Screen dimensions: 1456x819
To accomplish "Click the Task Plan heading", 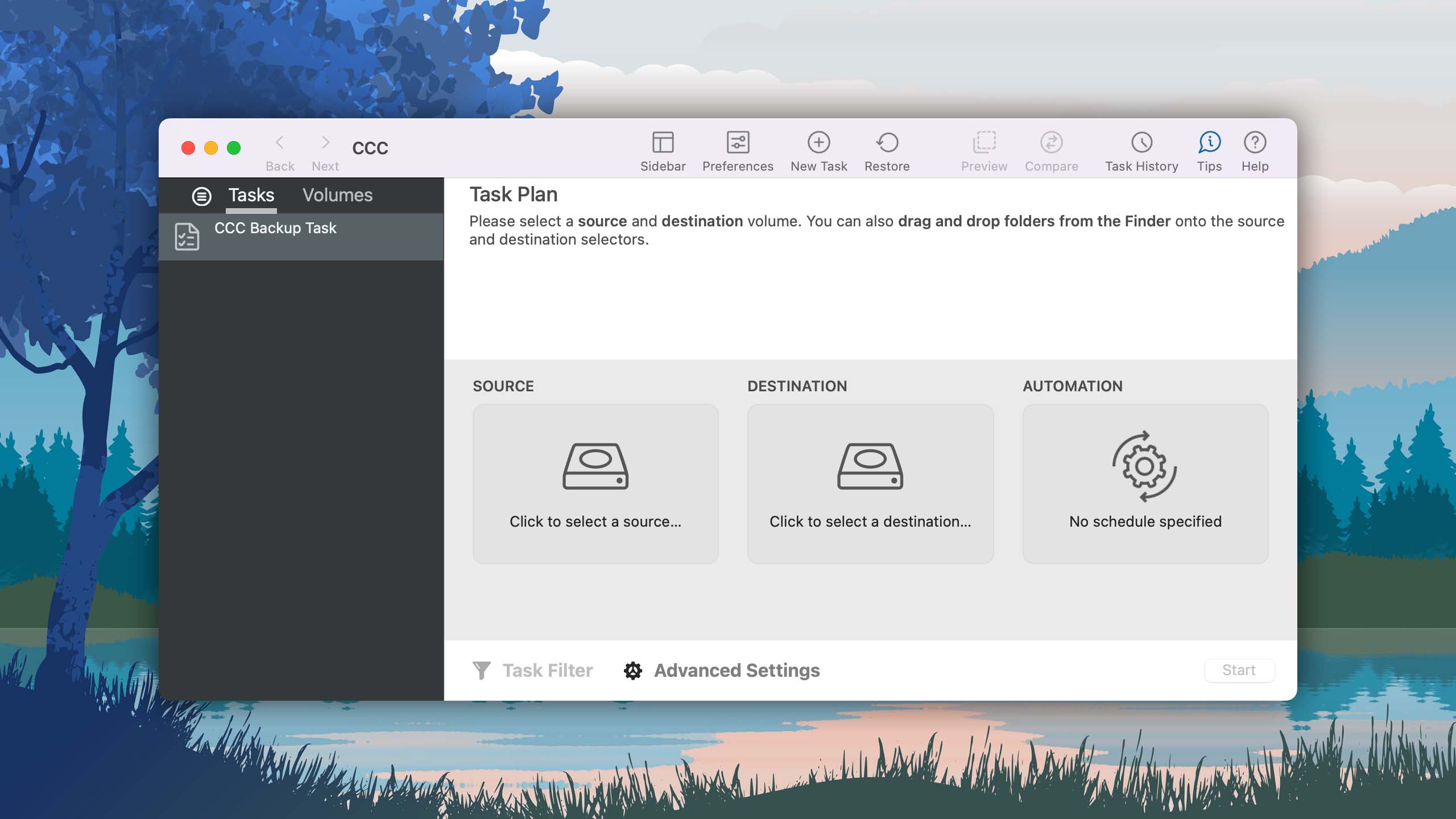I will (x=513, y=195).
